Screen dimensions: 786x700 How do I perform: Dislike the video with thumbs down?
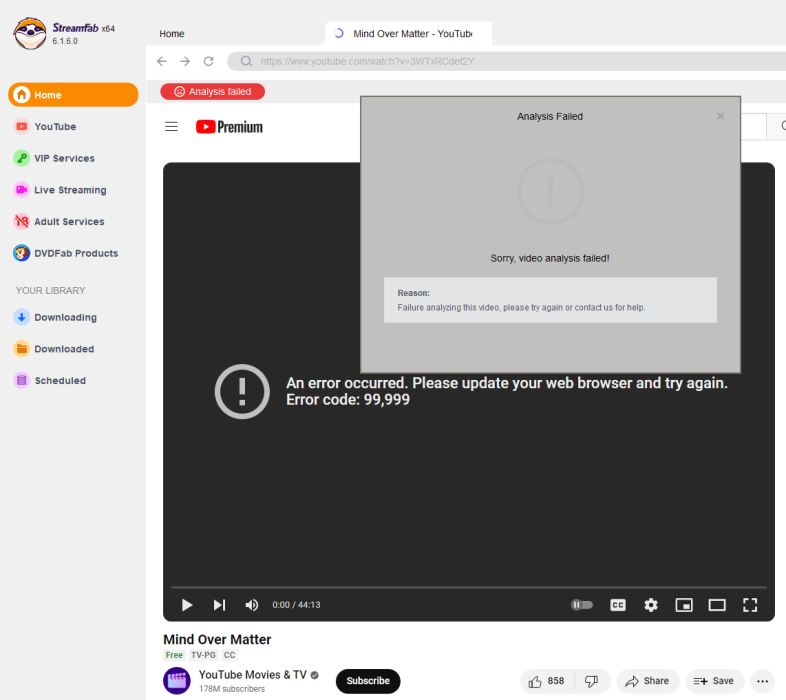[x=592, y=681]
